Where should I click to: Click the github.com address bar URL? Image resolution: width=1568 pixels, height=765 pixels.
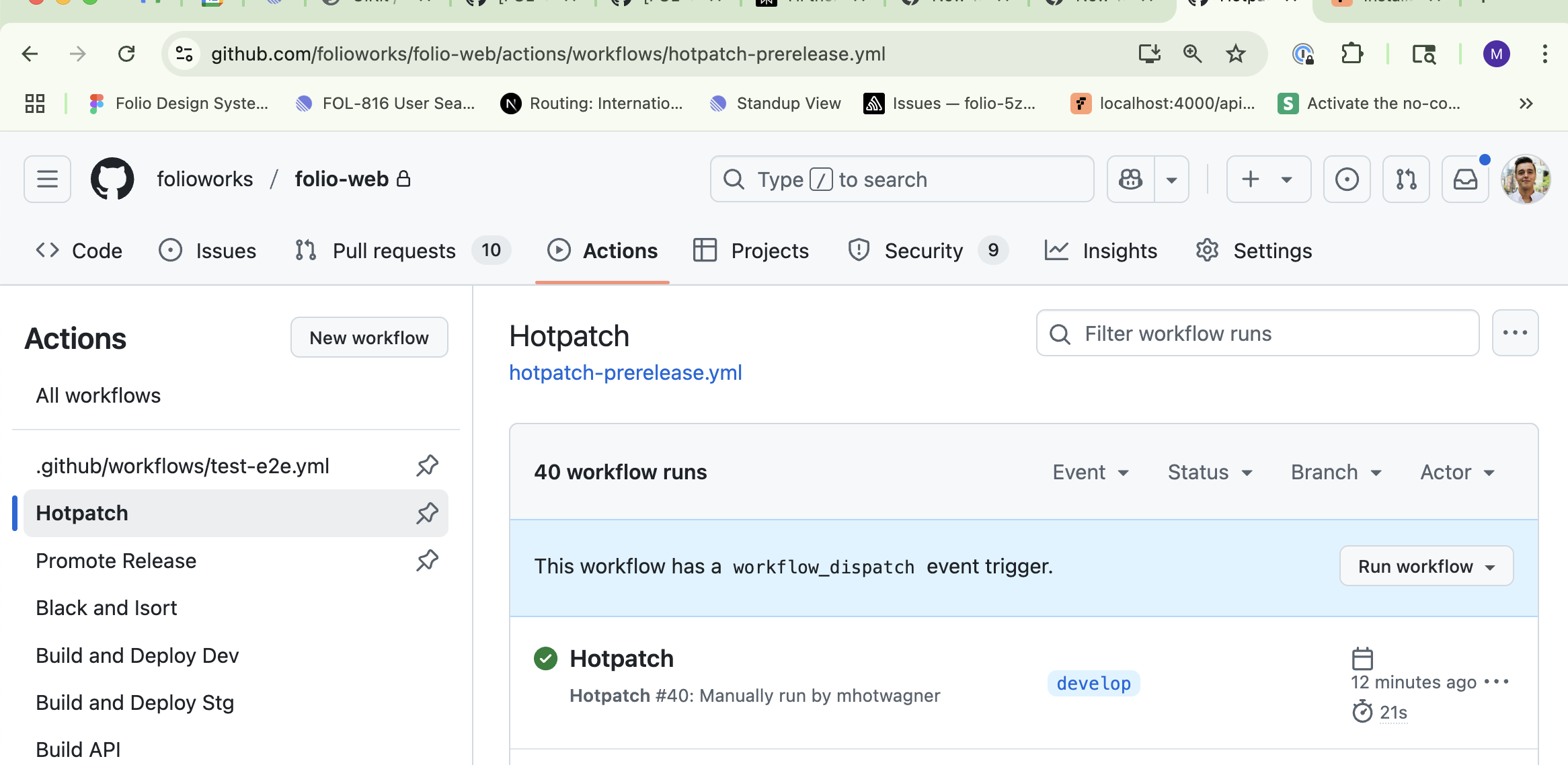click(x=548, y=54)
